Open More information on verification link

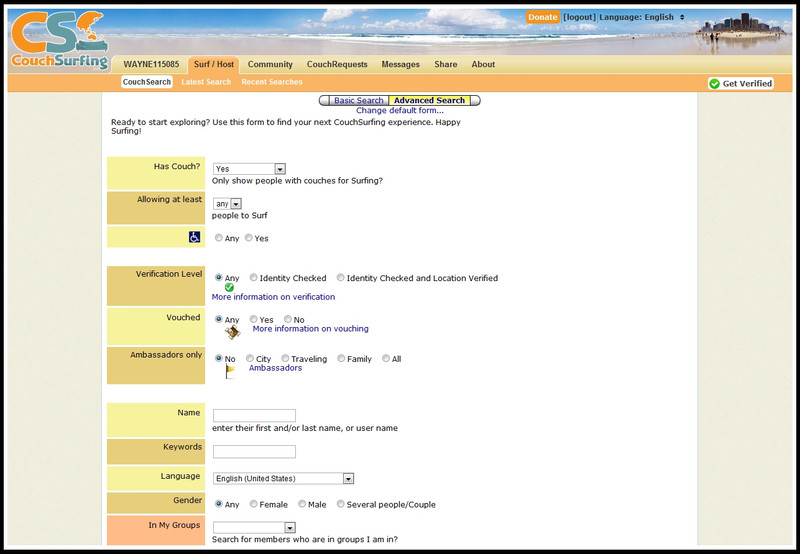pos(273,297)
